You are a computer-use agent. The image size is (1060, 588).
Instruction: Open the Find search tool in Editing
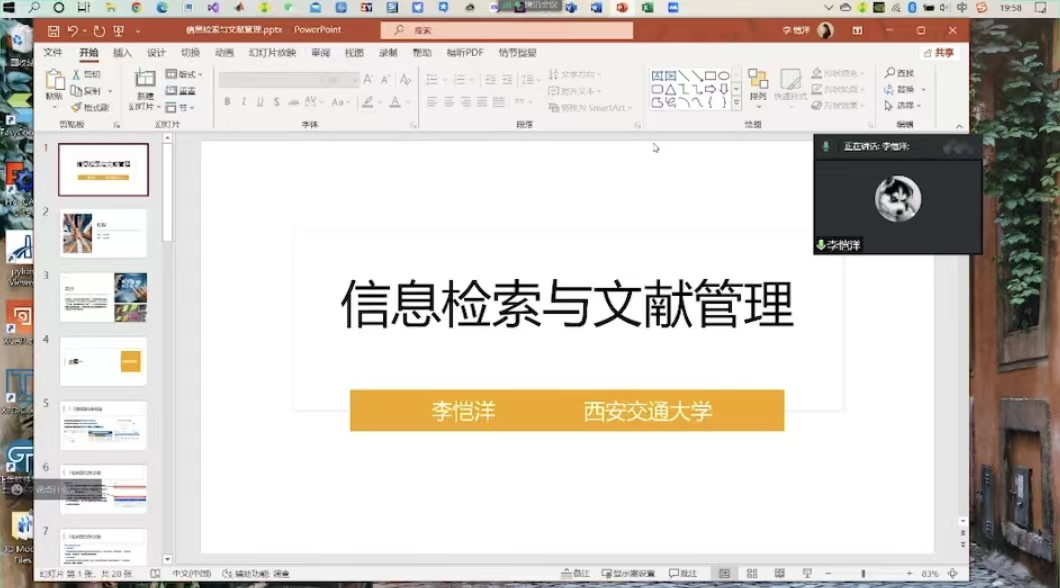coord(900,73)
